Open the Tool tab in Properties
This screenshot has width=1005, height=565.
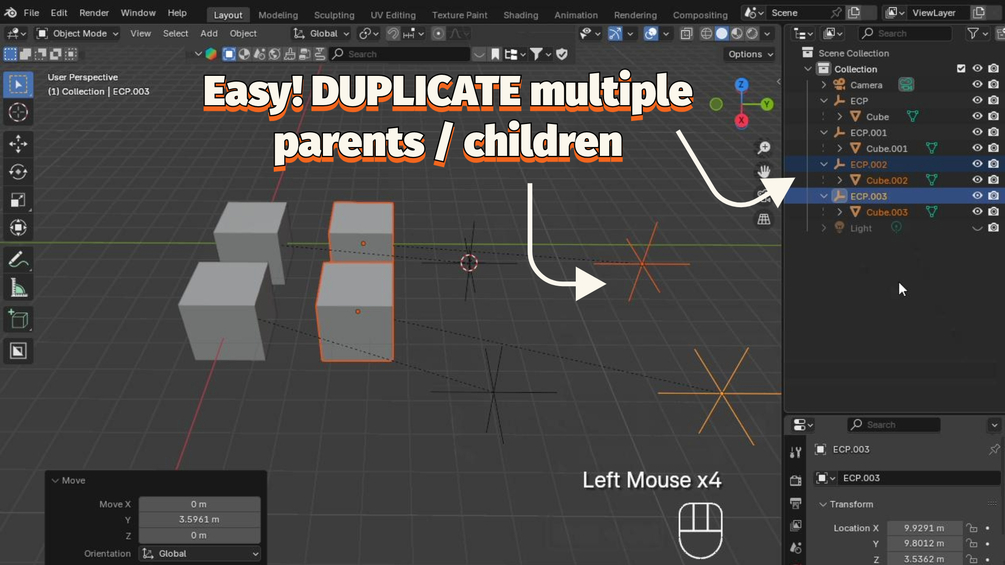point(795,452)
